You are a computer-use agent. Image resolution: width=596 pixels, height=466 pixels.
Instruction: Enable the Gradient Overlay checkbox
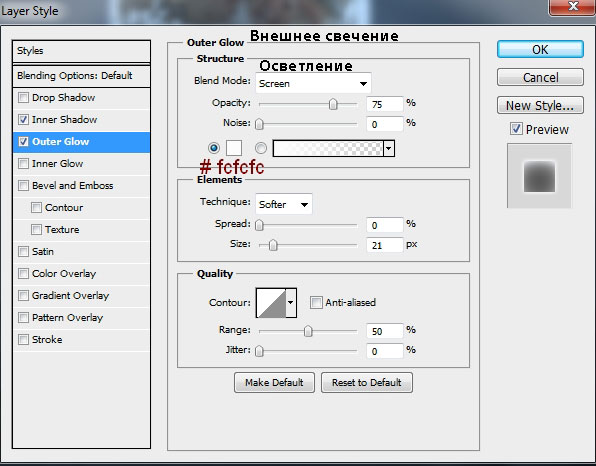tap(23, 296)
